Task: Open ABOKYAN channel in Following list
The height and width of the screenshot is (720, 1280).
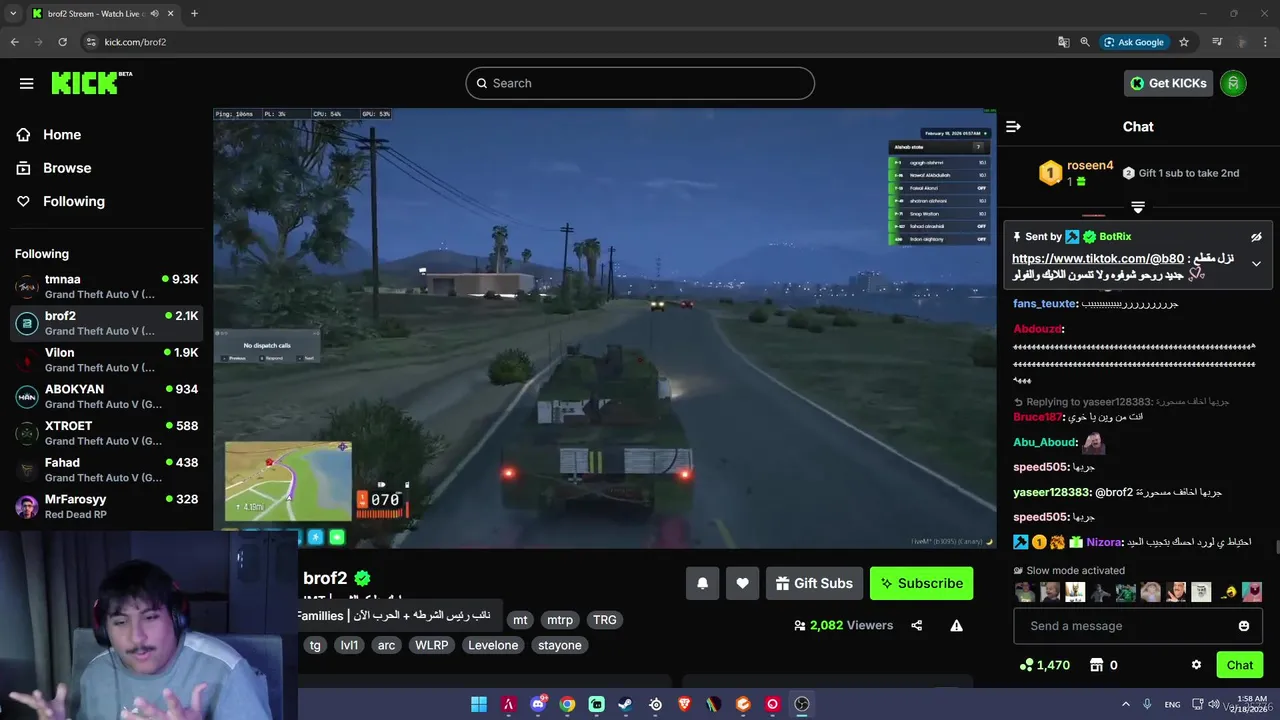Action: coord(106,396)
